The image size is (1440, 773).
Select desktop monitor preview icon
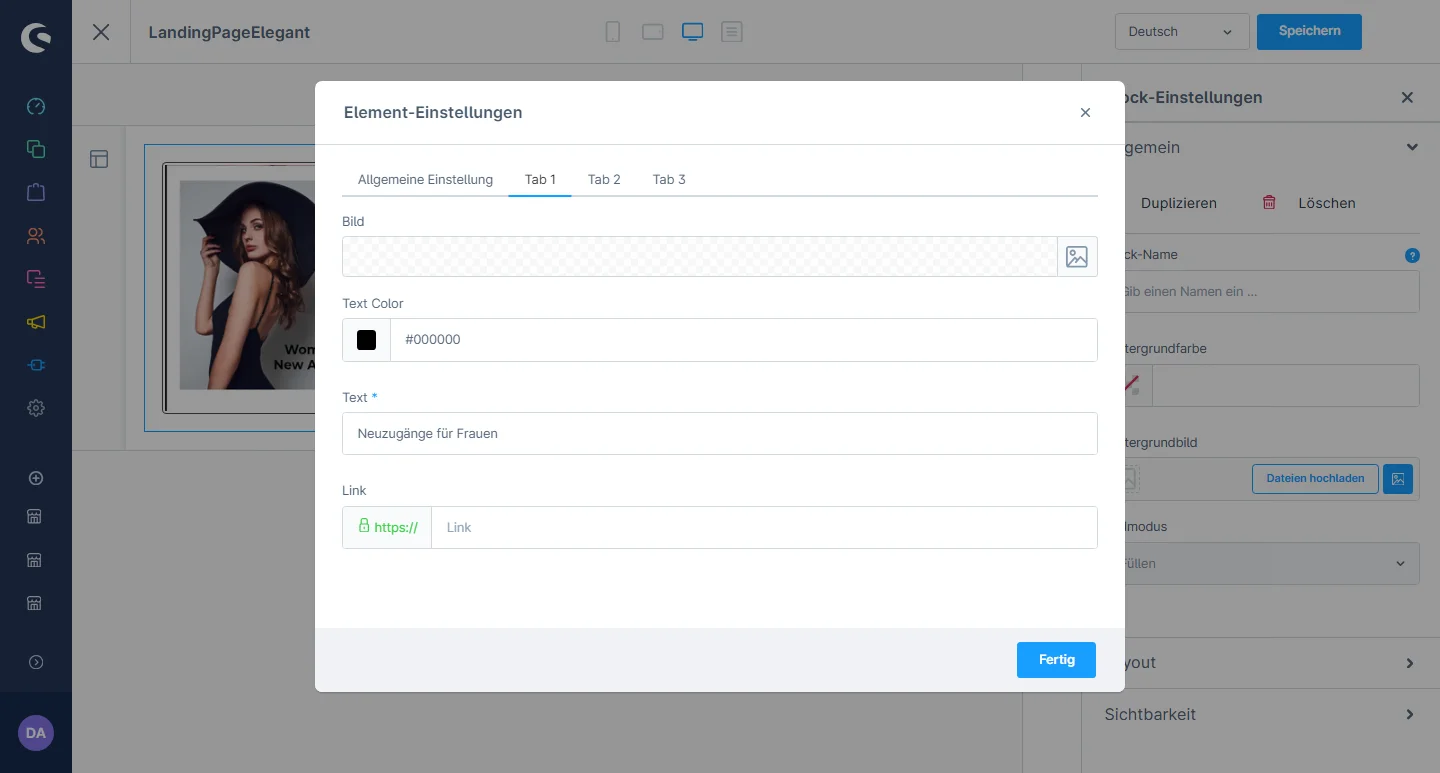pos(692,32)
